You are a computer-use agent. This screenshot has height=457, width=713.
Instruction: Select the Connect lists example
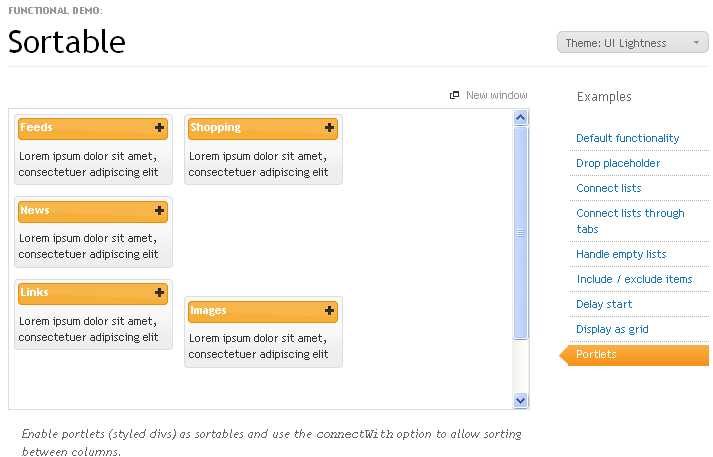click(x=608, y=188)
